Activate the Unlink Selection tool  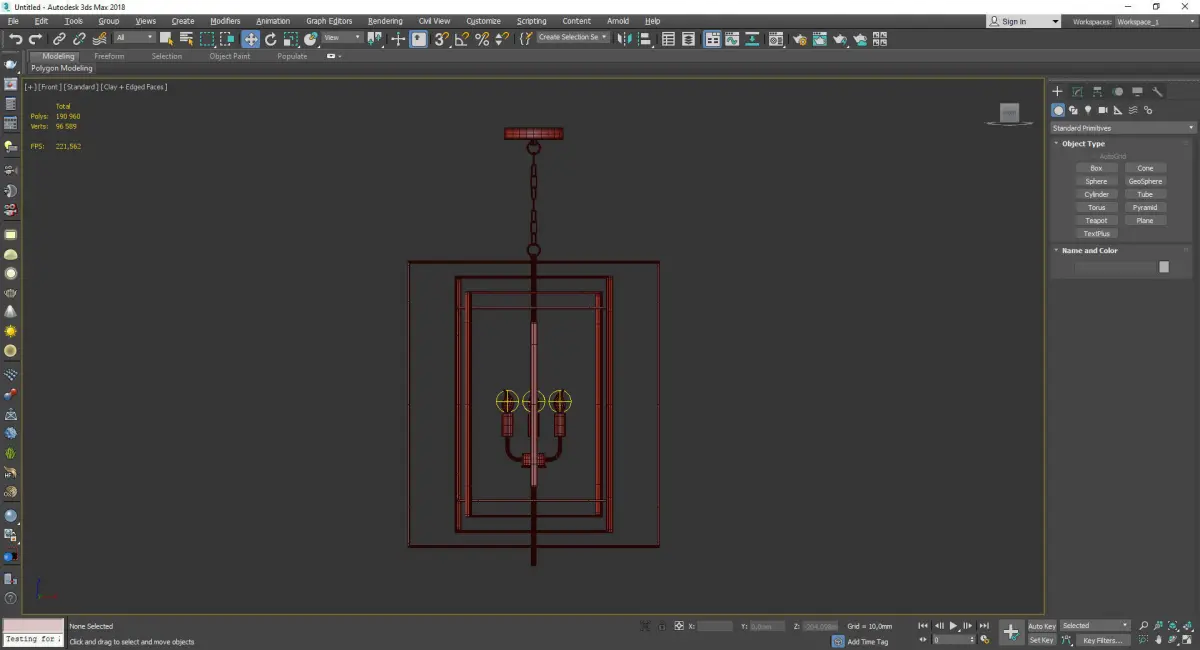[79, 39]
